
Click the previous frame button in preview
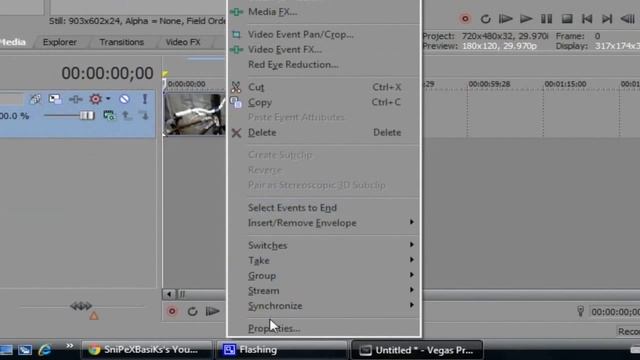tap(627, 18)
